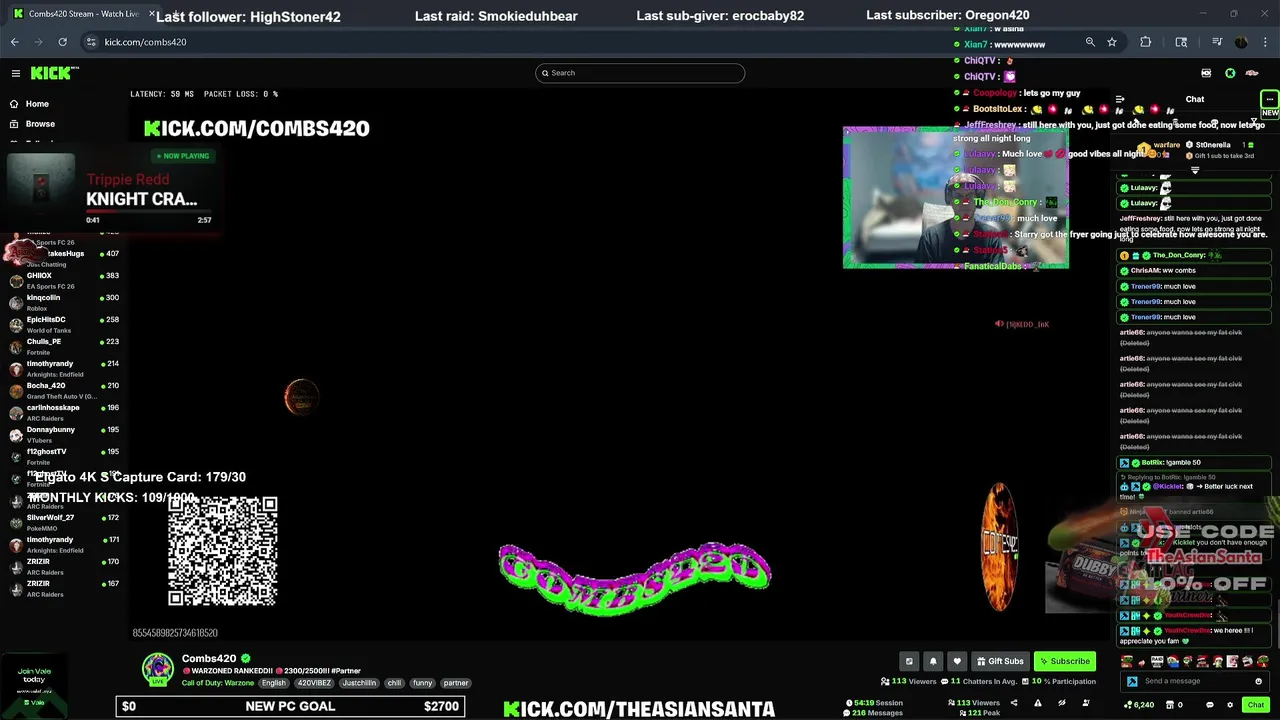The height and width of the screenshot is (720, 1280).
Task: Select the funny tag
Action: [x=422, y=683]
